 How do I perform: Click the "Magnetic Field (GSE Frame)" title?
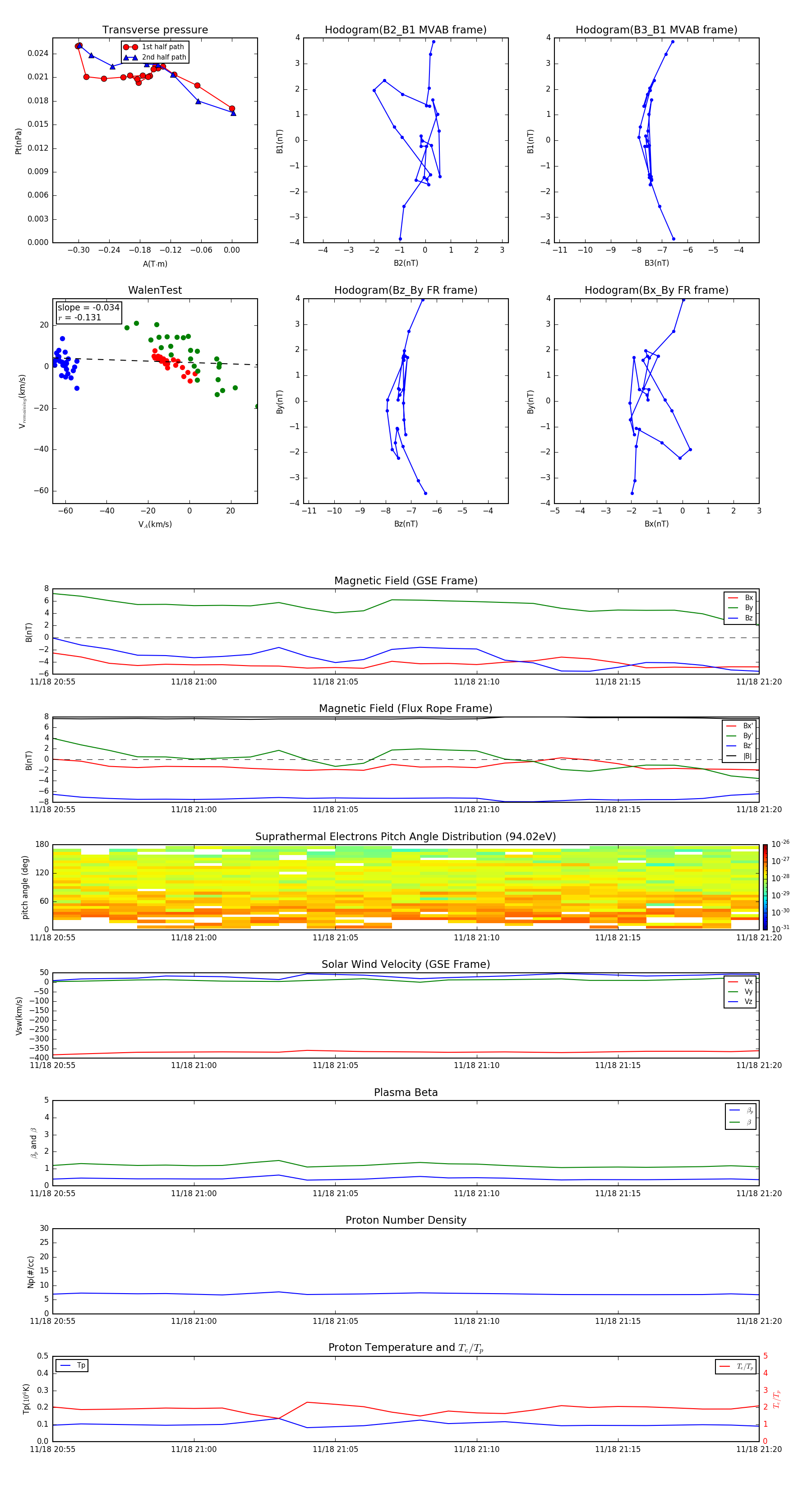[x=406, y=581]
